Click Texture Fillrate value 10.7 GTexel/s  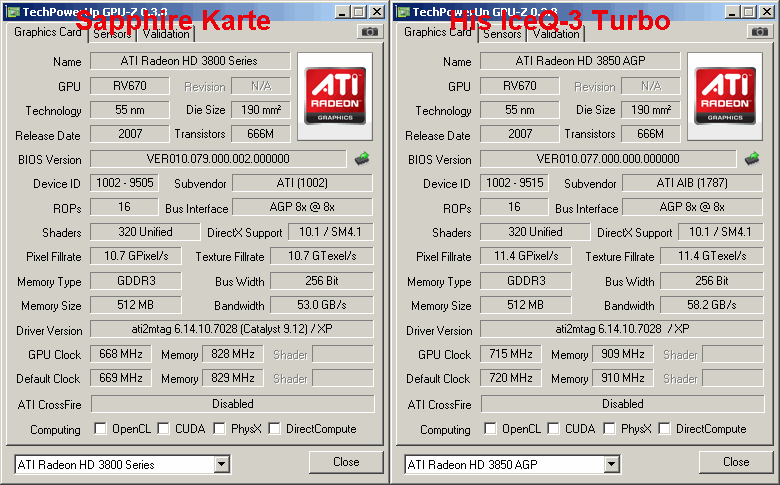tap(322, 256)
